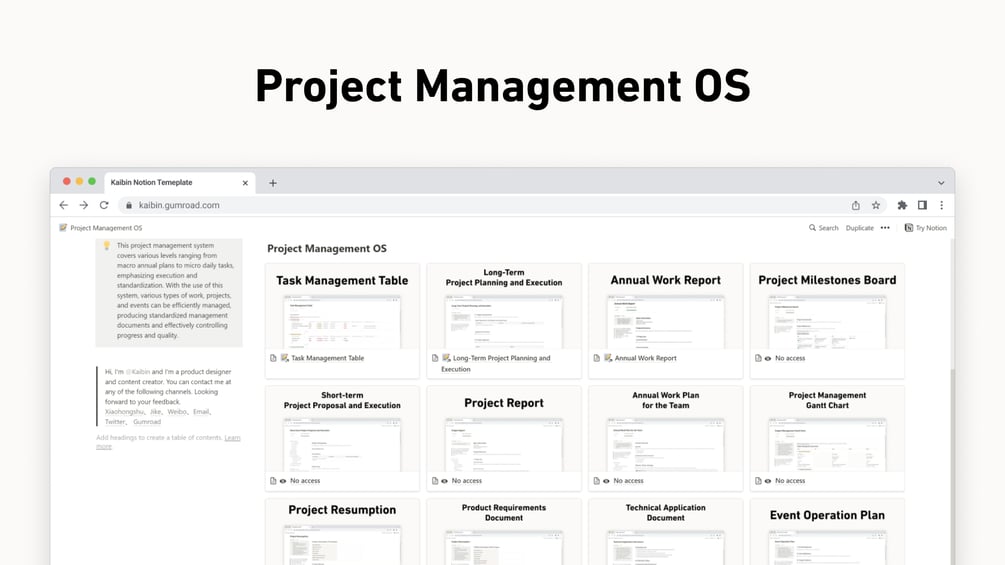Screen dimensions: 1005x565
Task: Click No access under Project Milestones Board
Action: coord(790,358)
